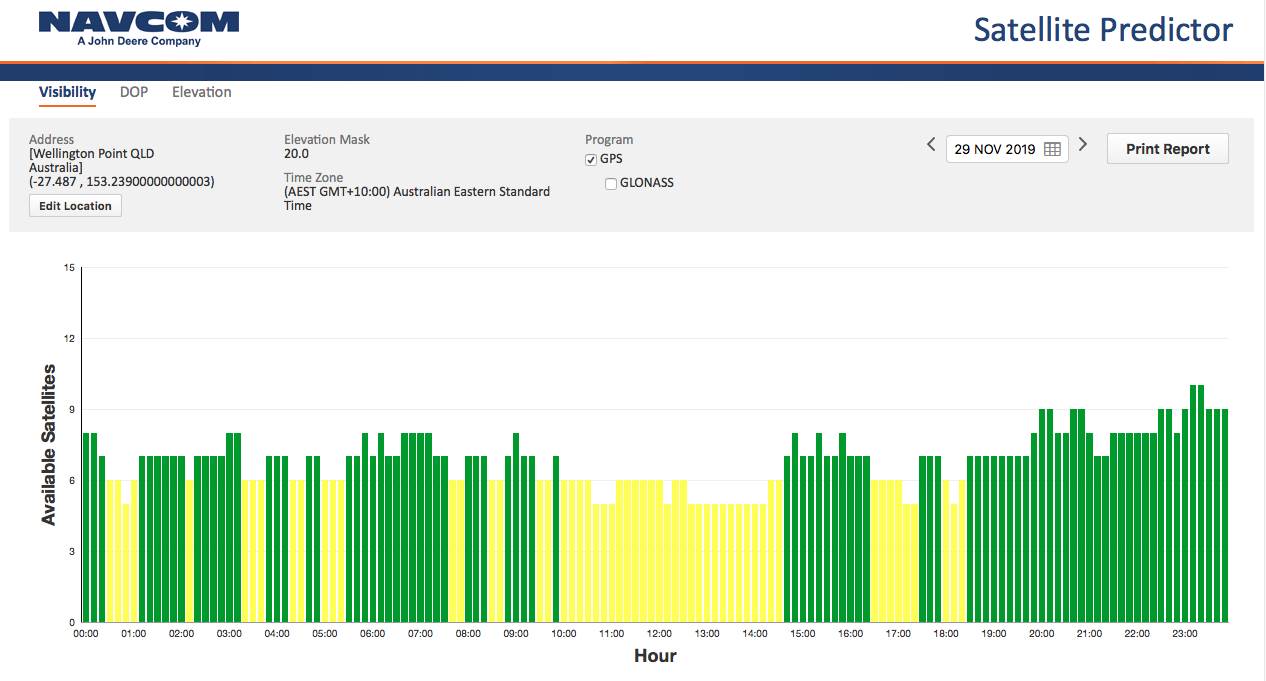Click the Available Satellites axis title
The image size is (1266, 681).
click(48, 445)
